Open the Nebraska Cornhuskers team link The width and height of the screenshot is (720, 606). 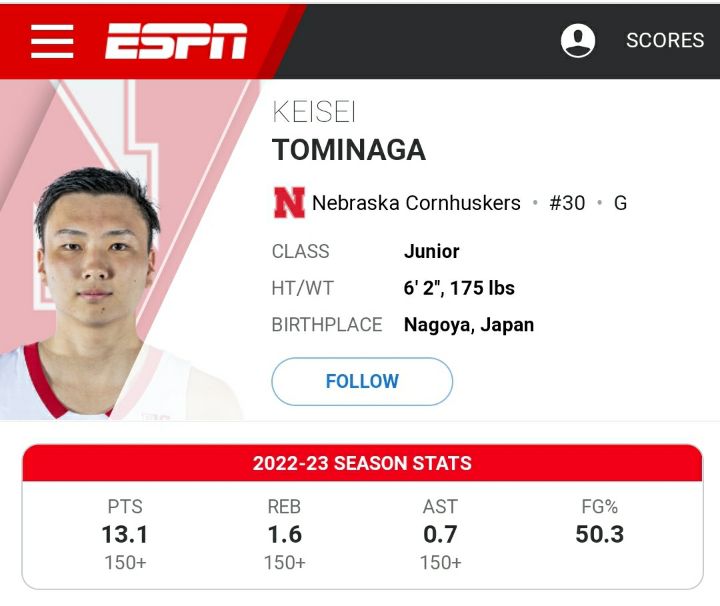tap(416, 203)
